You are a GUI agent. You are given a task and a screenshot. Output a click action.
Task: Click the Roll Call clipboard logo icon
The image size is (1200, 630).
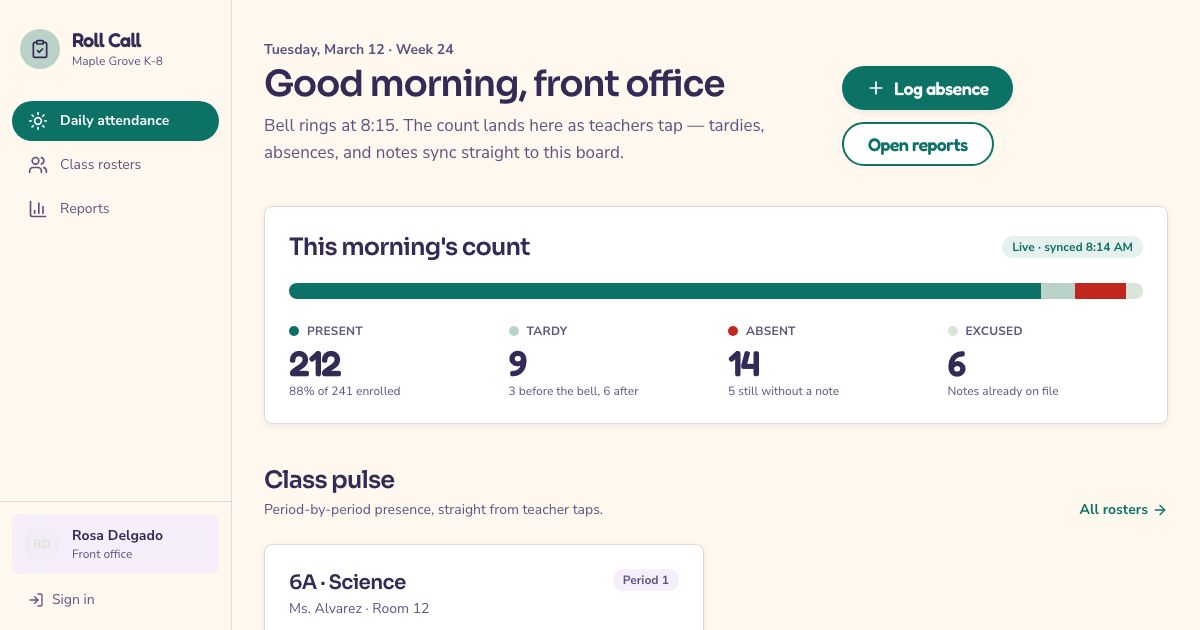[40, 49]
